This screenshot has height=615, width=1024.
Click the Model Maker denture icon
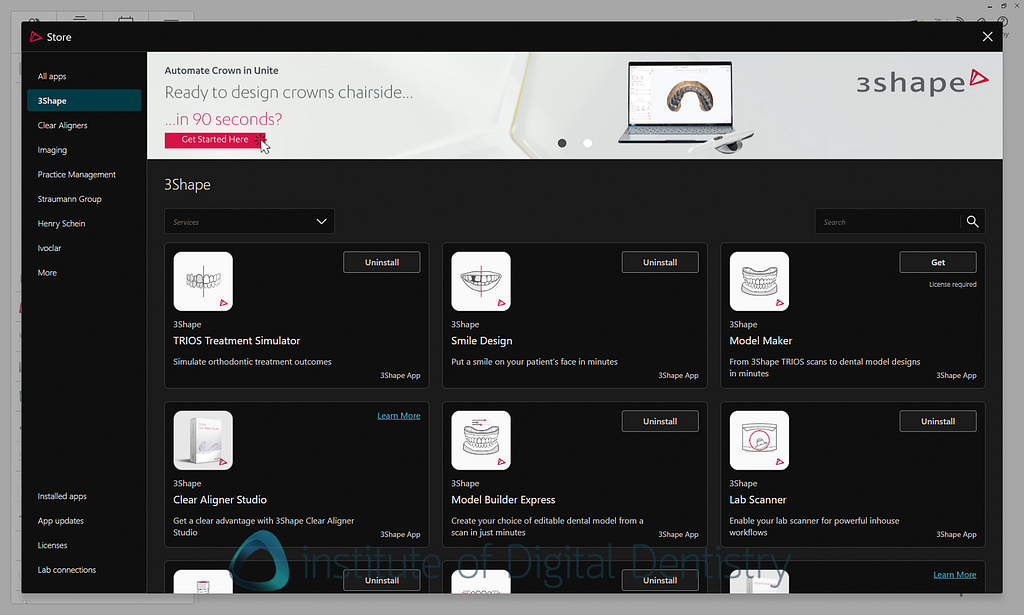pos(759,280)
